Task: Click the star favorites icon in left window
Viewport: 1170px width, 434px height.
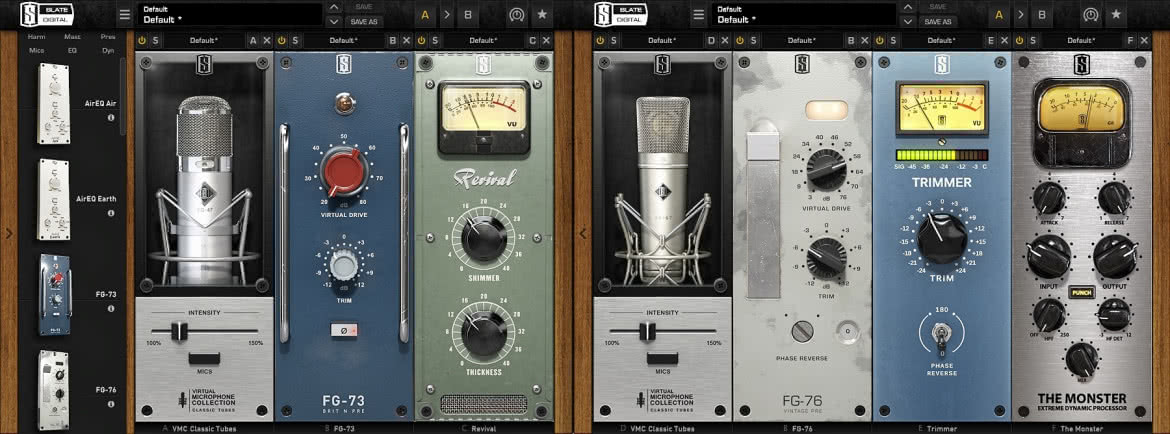Action: coord(542,14)
